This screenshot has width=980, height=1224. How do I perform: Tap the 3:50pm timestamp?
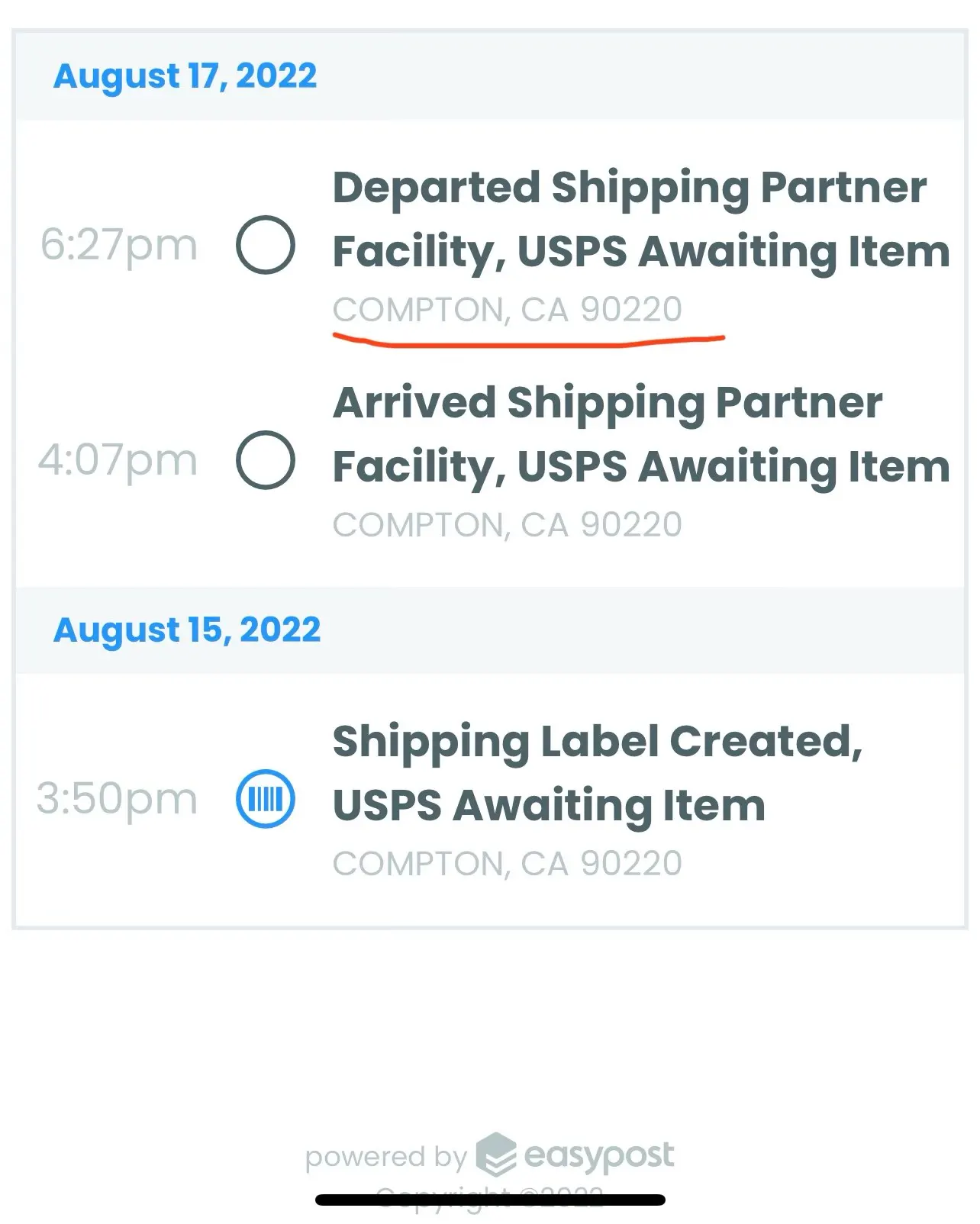click(x=118, y=799)
